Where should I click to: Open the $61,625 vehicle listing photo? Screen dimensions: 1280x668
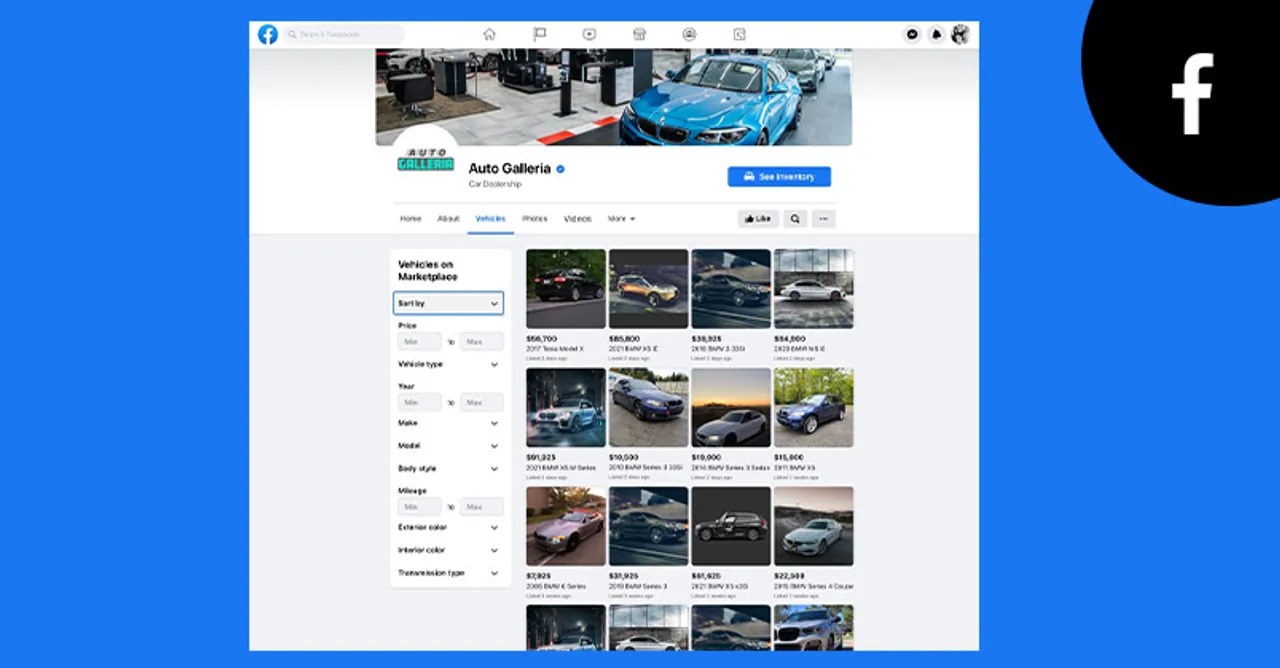(731, 526)
